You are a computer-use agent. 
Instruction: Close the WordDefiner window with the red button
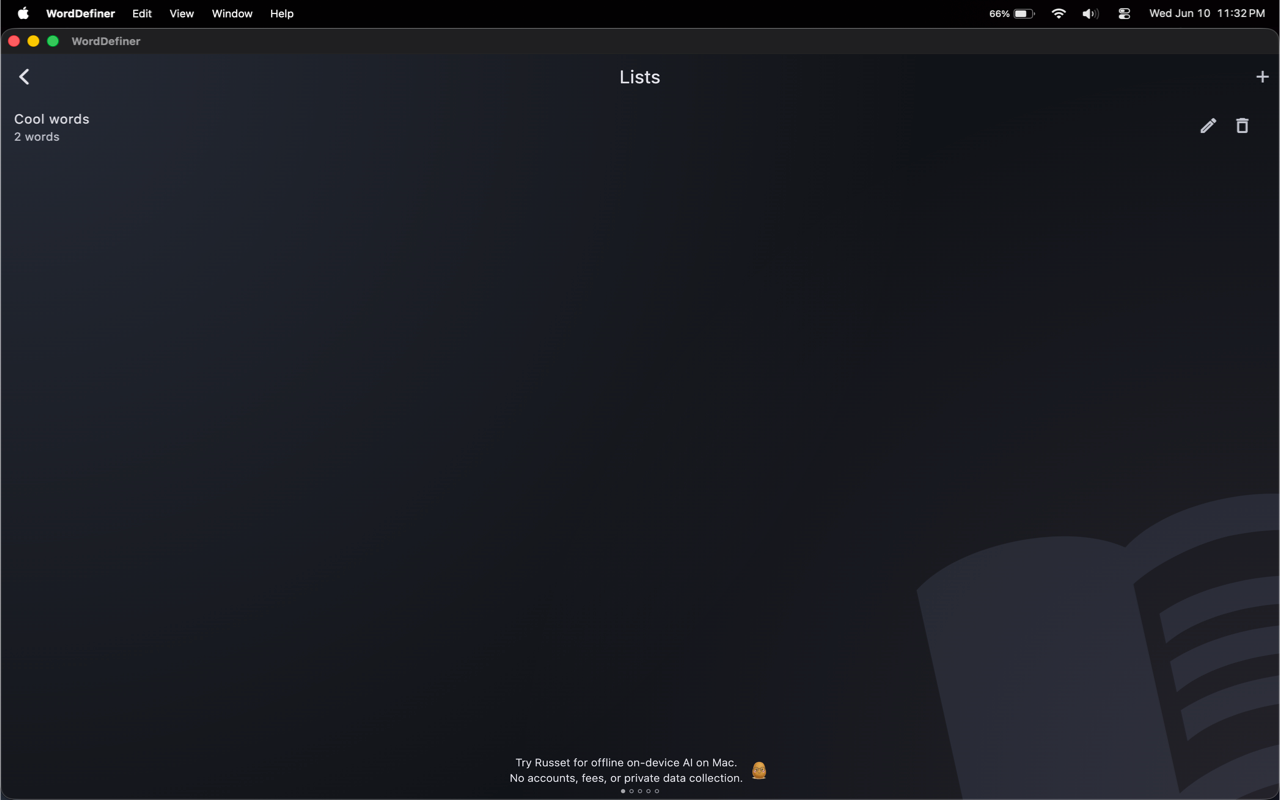[x=14, y=41]
